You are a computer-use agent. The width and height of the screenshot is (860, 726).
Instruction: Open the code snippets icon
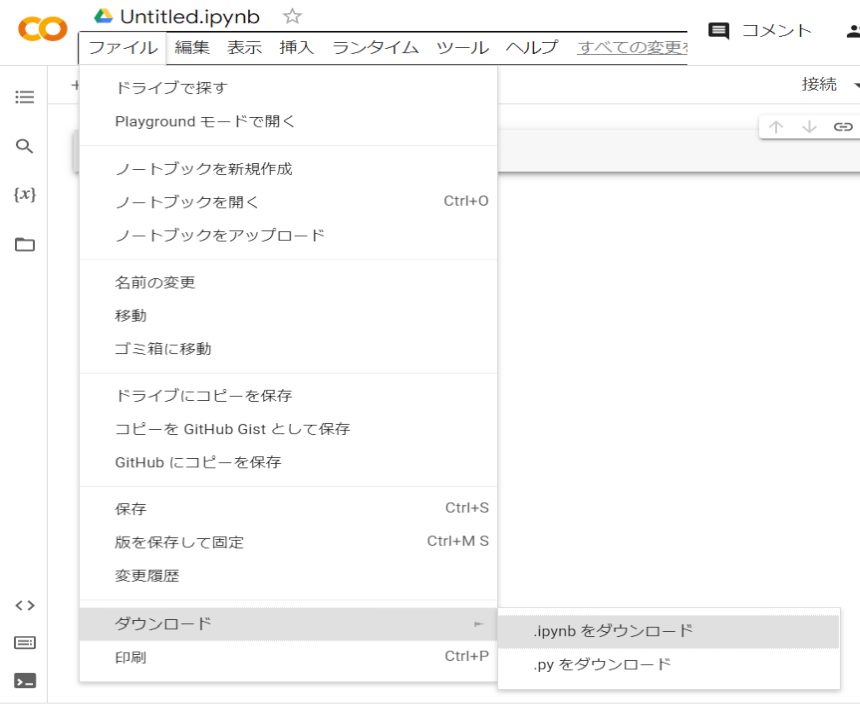click(25, 605)
